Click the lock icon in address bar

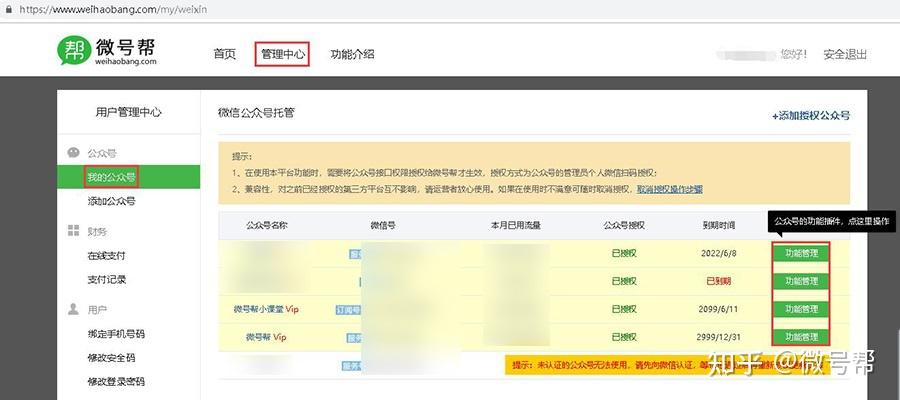pos(9,10)
